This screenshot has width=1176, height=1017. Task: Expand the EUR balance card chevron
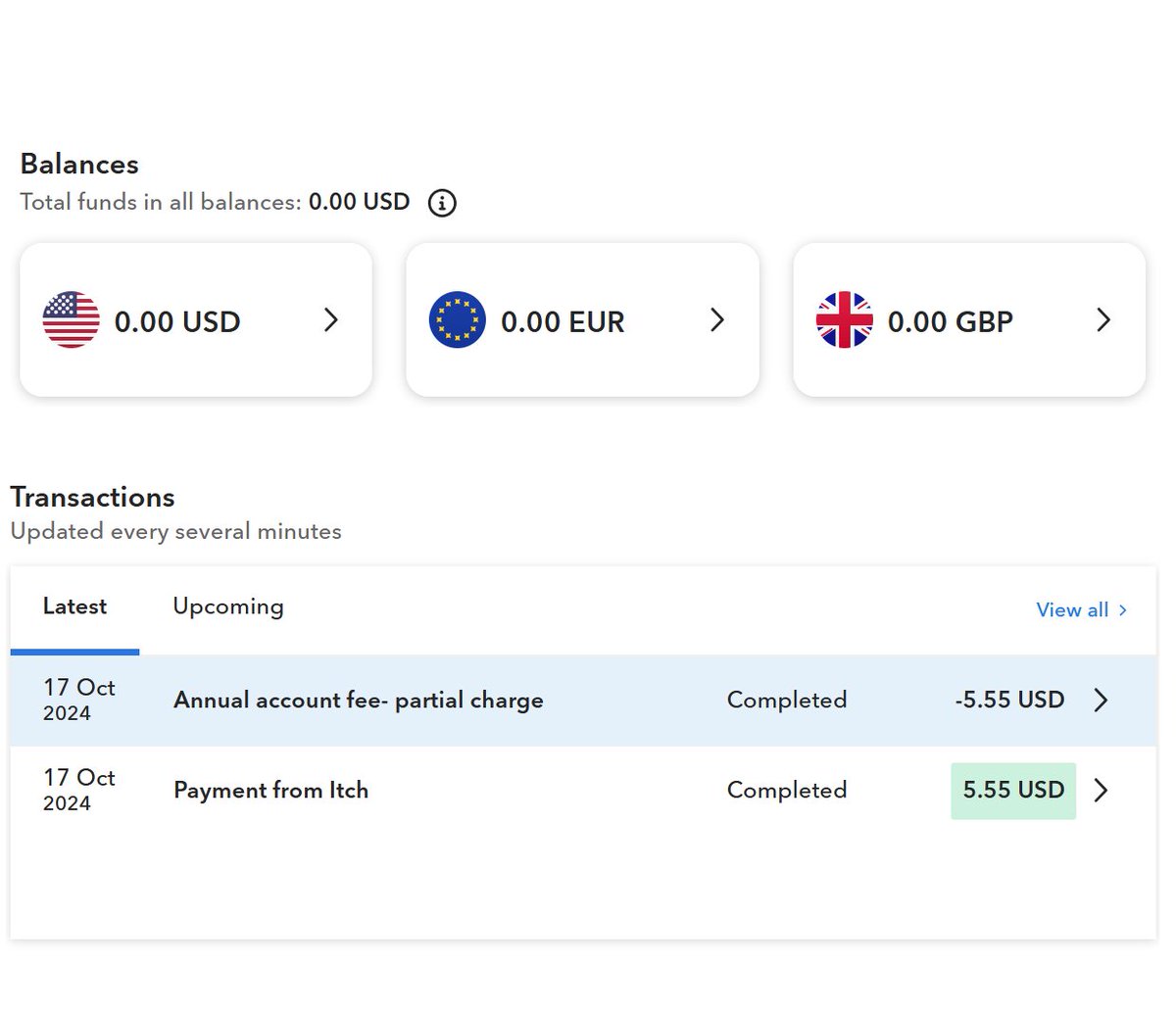[x=717, y=319]
